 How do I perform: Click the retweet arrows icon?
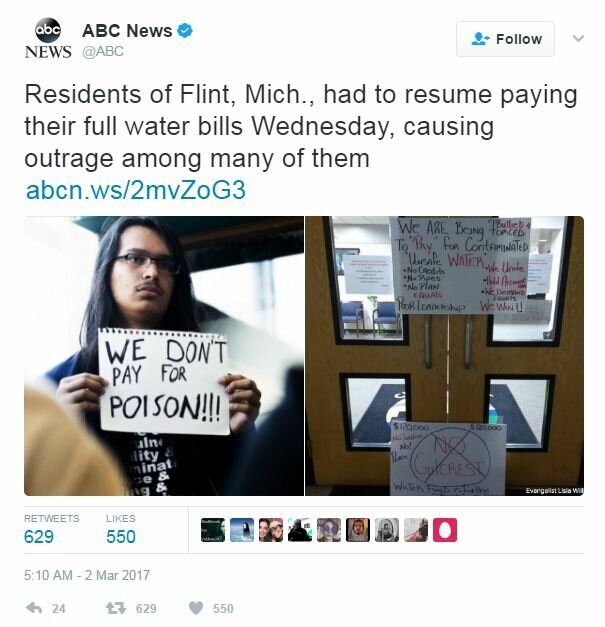116,608
